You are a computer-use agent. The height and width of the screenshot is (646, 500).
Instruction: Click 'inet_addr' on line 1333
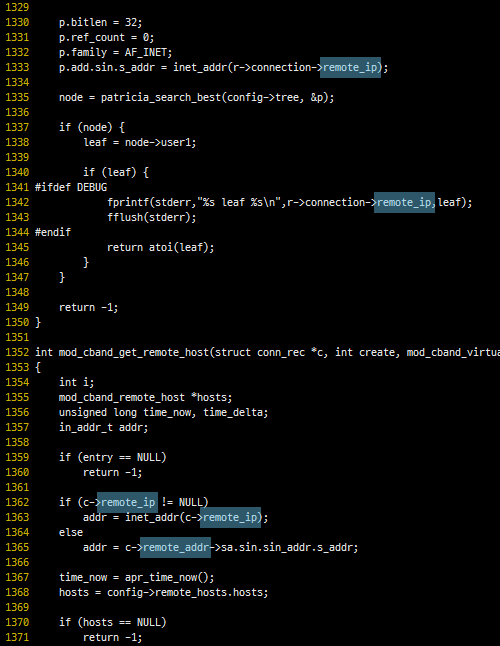pos(200,67)
